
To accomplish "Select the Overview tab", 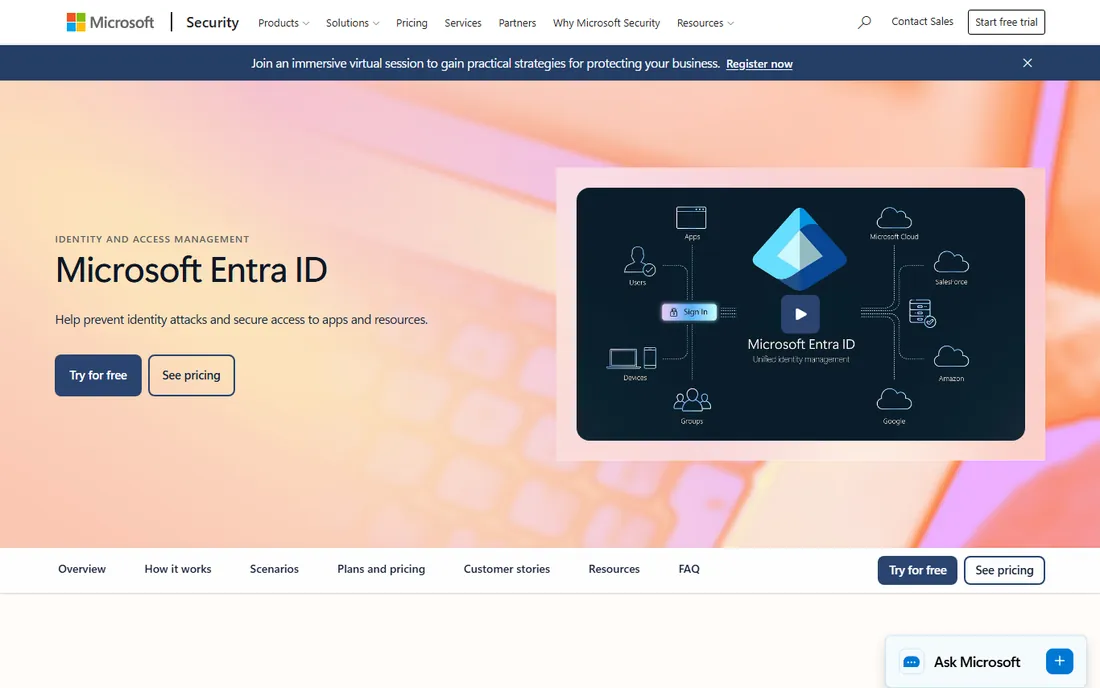I will point(82,569).
